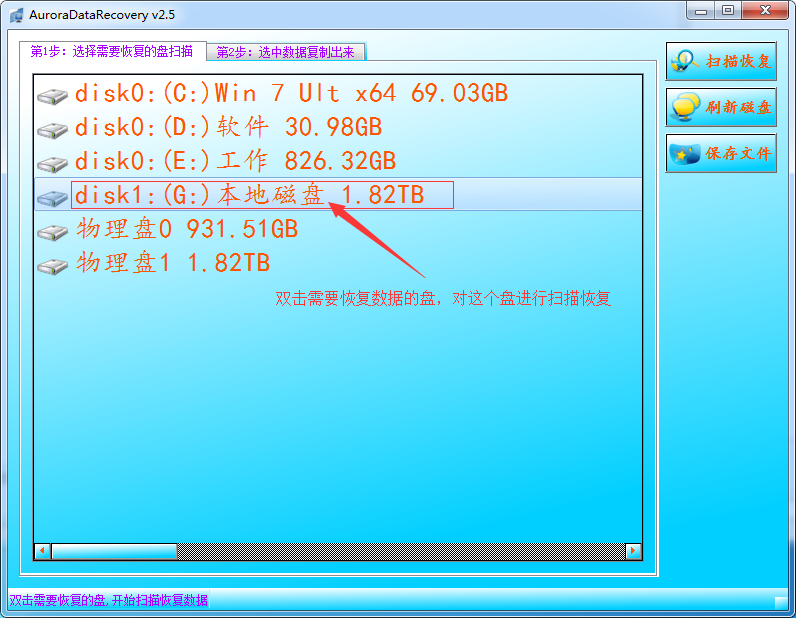Click the drive icon beside disk0 (D:) 软件
Image resolution: width=796 pixels, height=618 pixels.
point(52,129)
